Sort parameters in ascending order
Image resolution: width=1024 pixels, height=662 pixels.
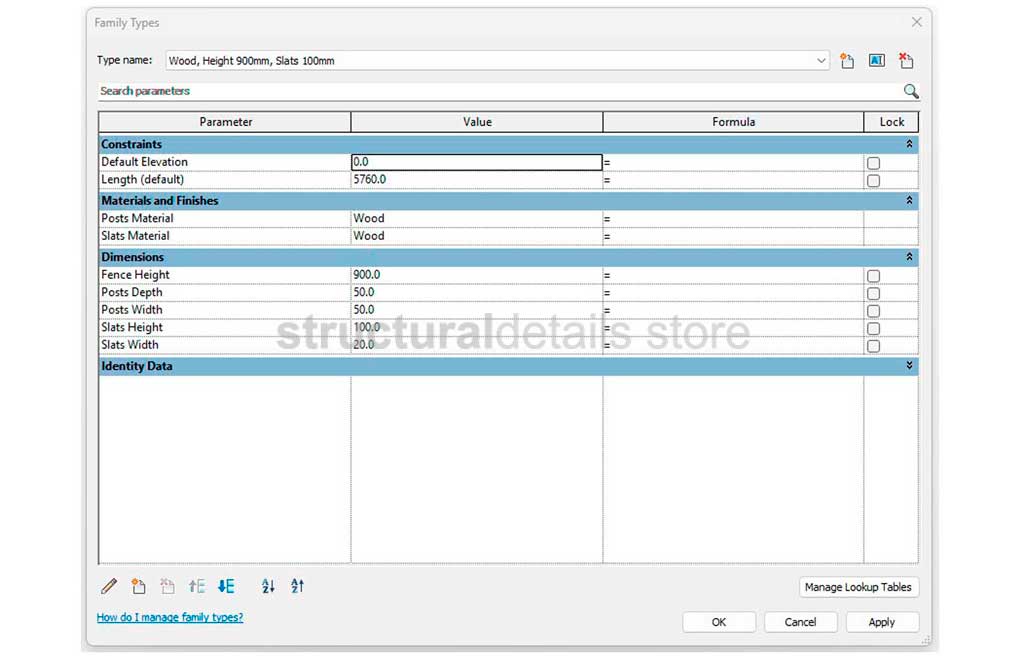(x=268, y=587)
